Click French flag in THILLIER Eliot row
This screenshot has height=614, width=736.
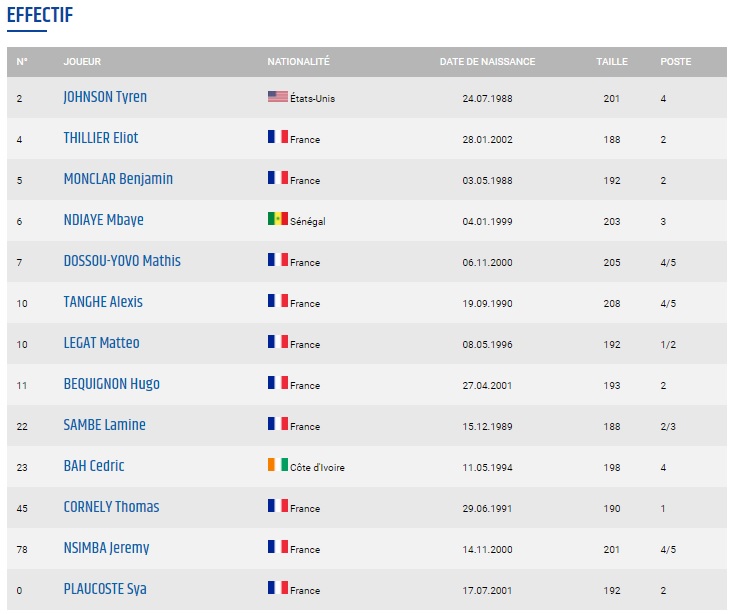tap(277, 138)
